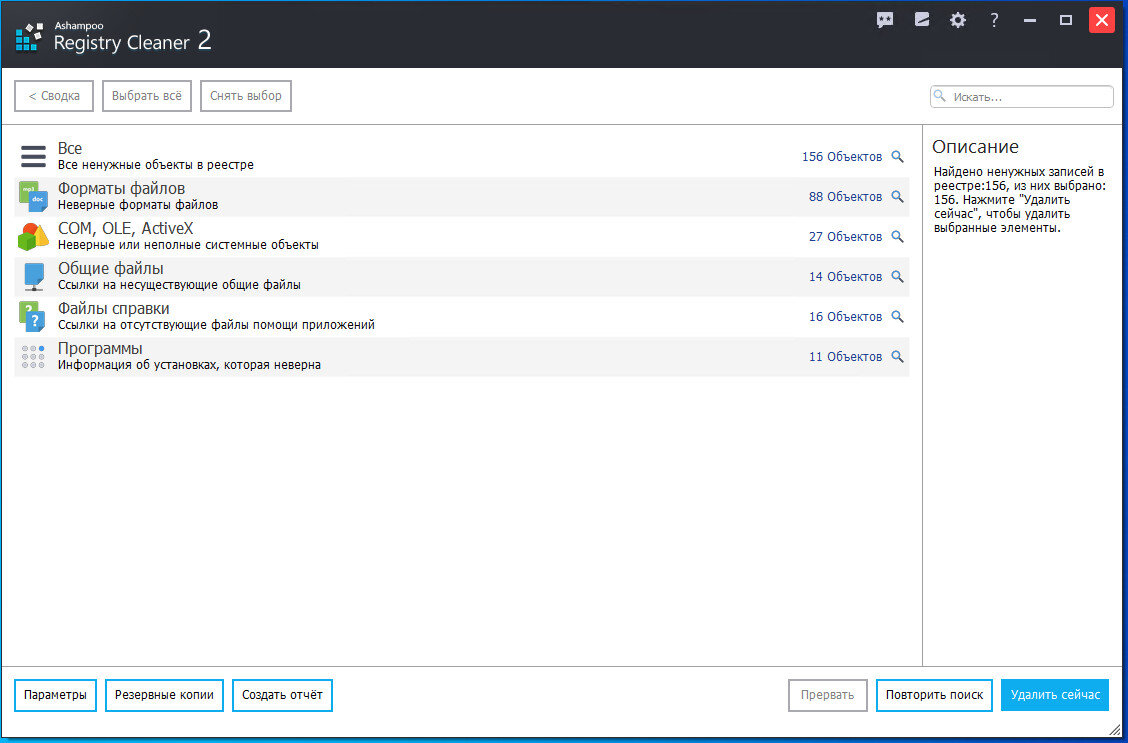Screen dimensions: 1128x743
Task: Click Удалить сейчас button
Action: click(x=1055, y=696)
